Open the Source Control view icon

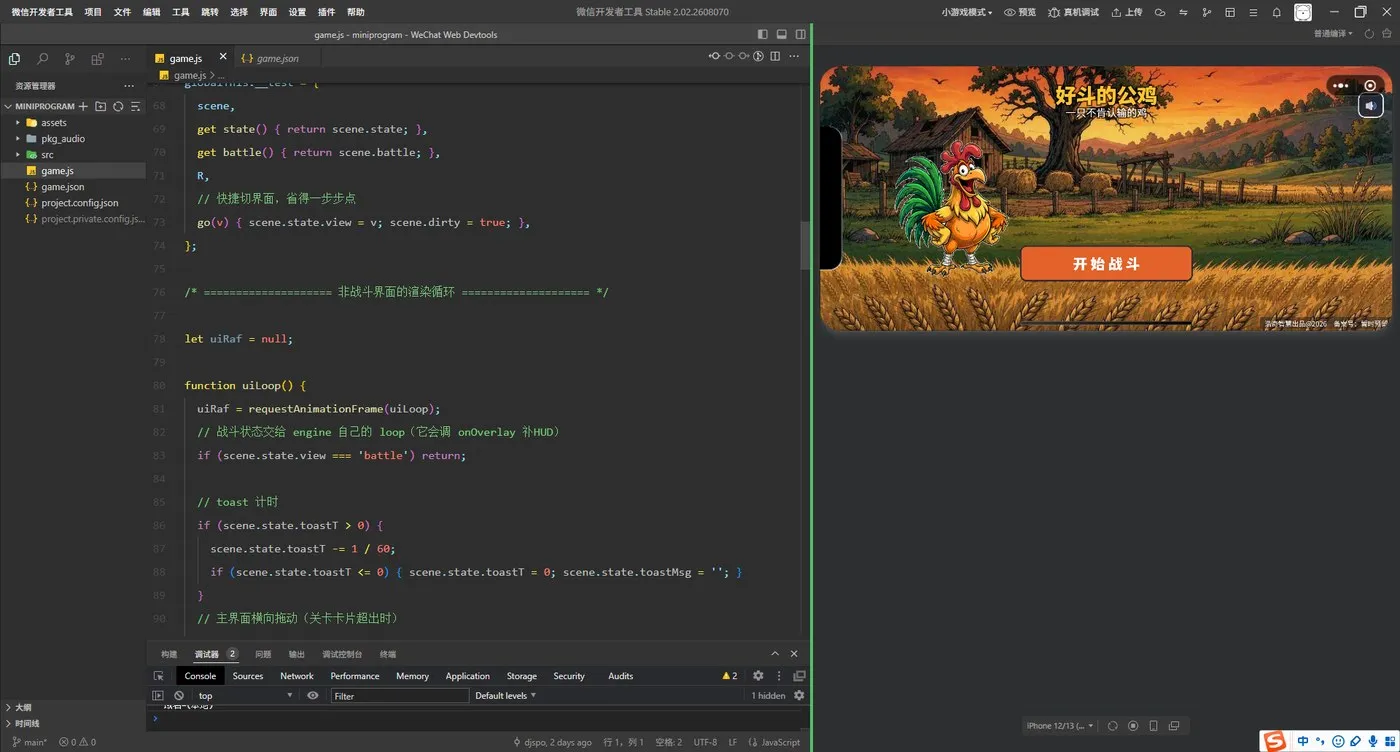[x=70, y=59]
